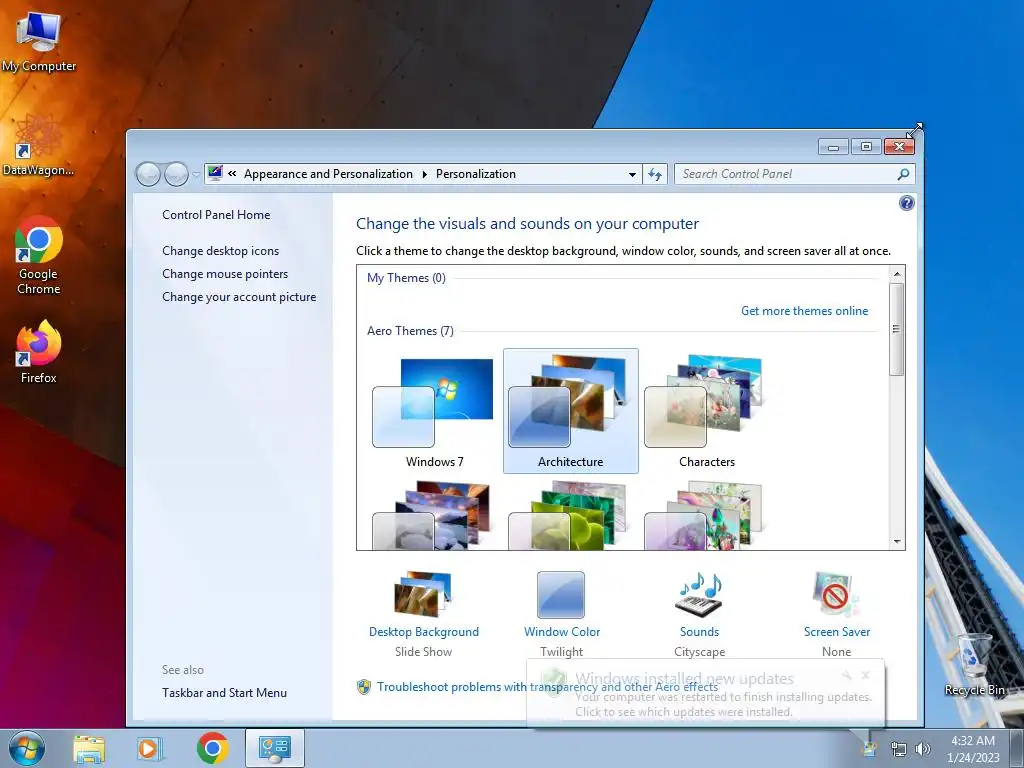
Task: Minimize the Personalization window
Action: coord(833,147)
